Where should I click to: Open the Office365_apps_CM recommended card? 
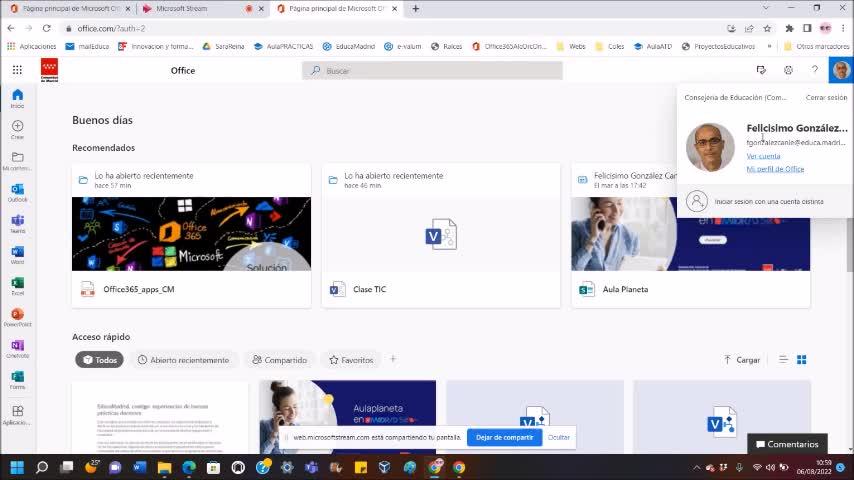(191, 235)
